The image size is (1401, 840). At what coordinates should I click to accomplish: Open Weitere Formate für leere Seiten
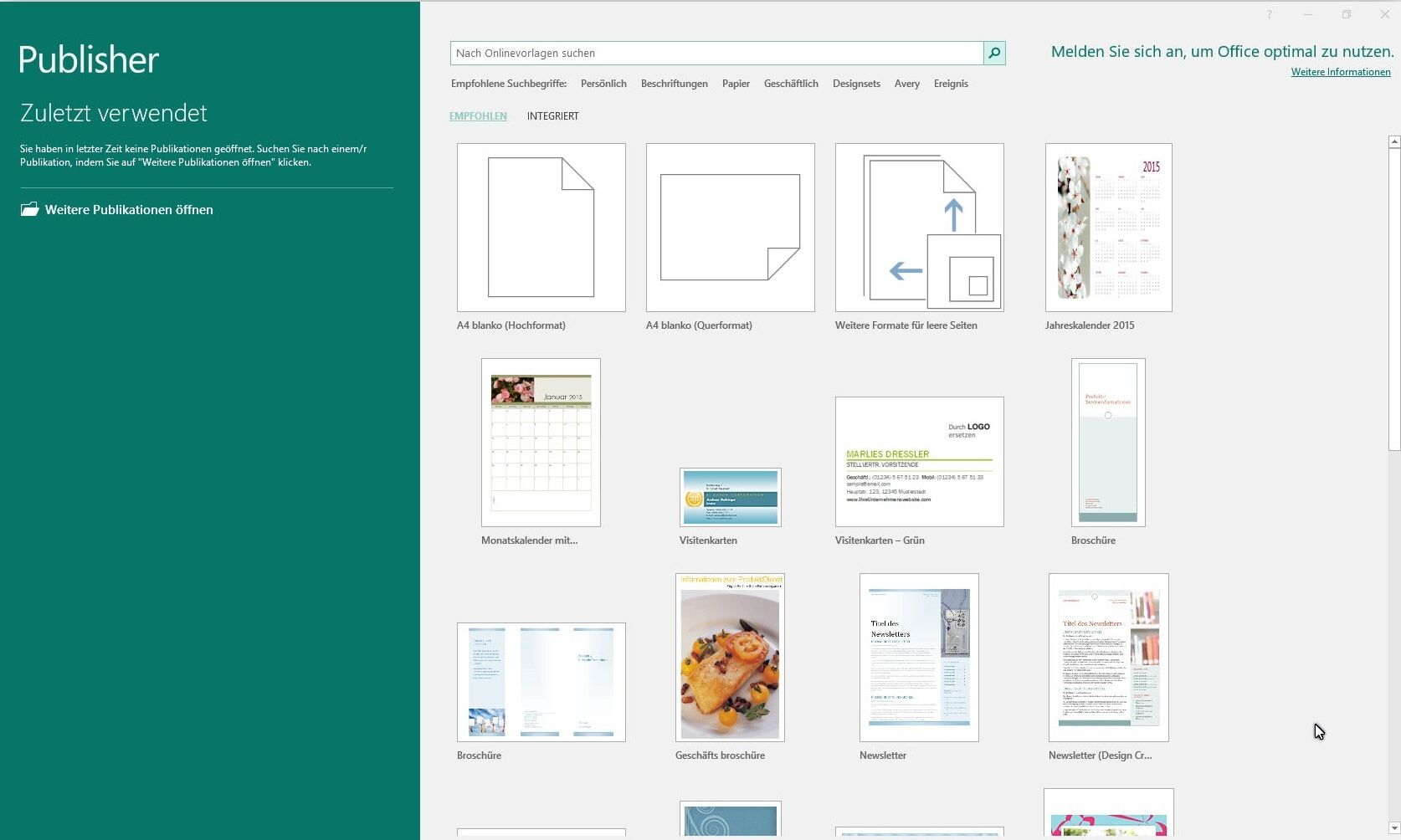coord(920,228)
